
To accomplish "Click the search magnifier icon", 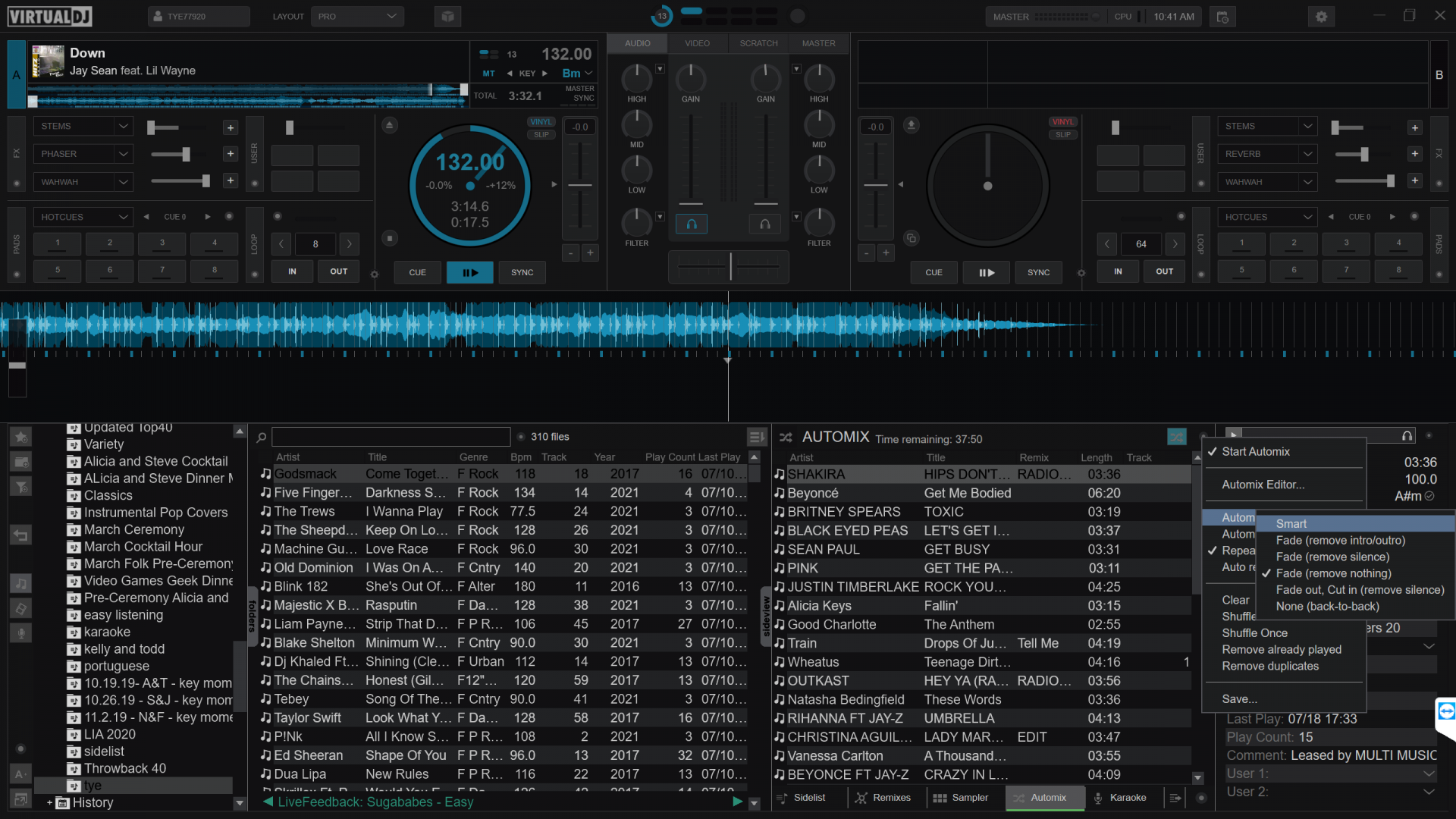I will 261,438.
